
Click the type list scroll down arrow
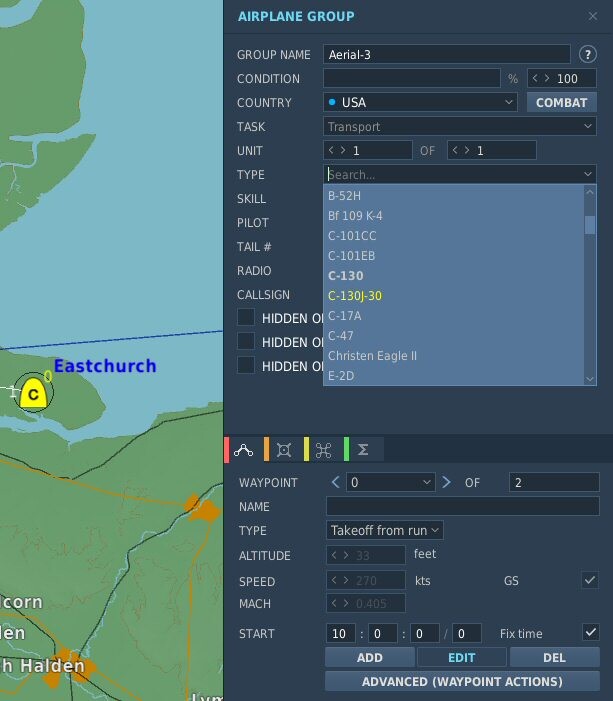tap(590, 379)
